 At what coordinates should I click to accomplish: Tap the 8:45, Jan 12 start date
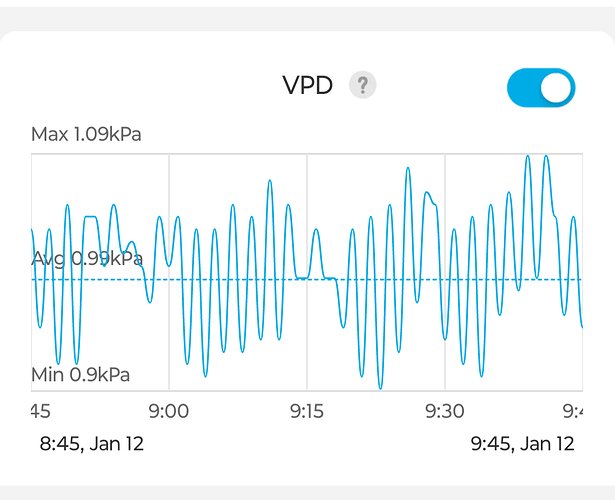coord(91,443)
